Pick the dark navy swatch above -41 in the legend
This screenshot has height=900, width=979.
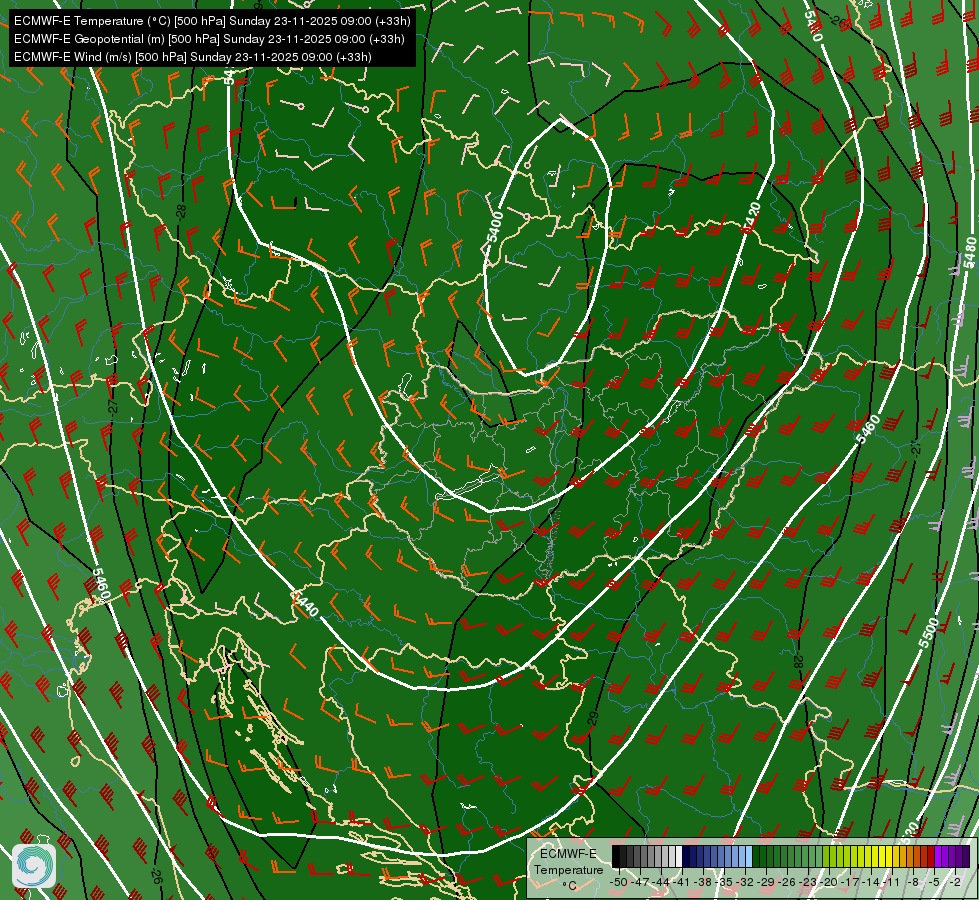(686, 856)
